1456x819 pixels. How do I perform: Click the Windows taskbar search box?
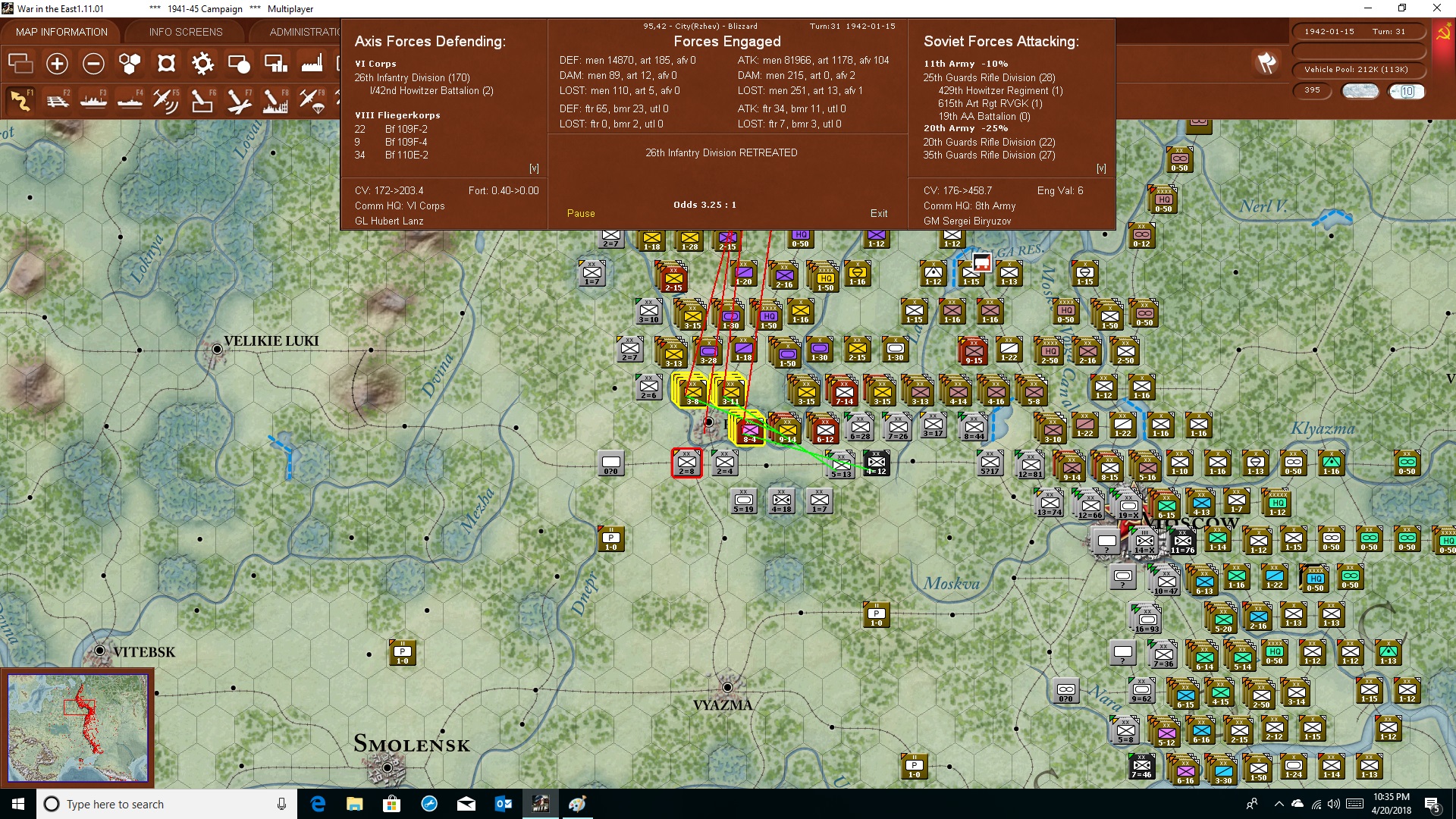[x=167, y=804]
